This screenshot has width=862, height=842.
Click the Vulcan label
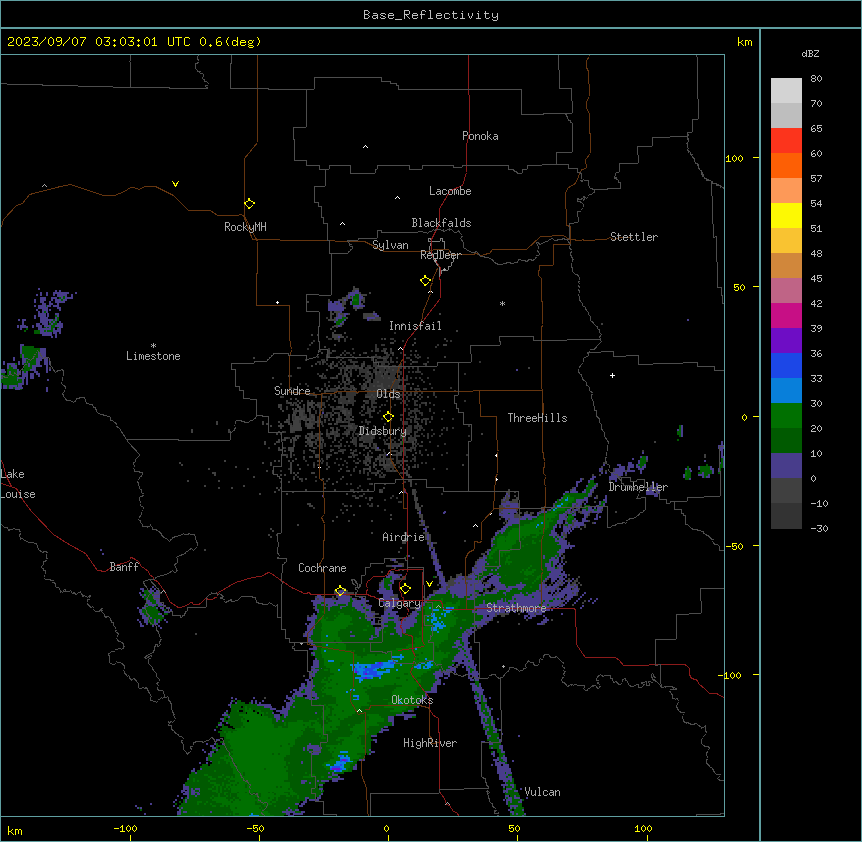pyautogui.click(x=542, y=792)
